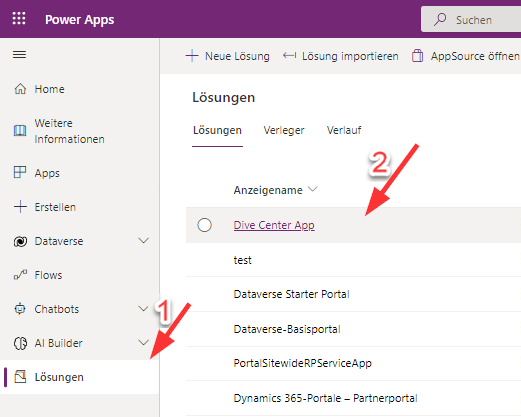Expand the Chatbots menu chevron
Screen dimensions: 521x417
(x=144, y=309)
